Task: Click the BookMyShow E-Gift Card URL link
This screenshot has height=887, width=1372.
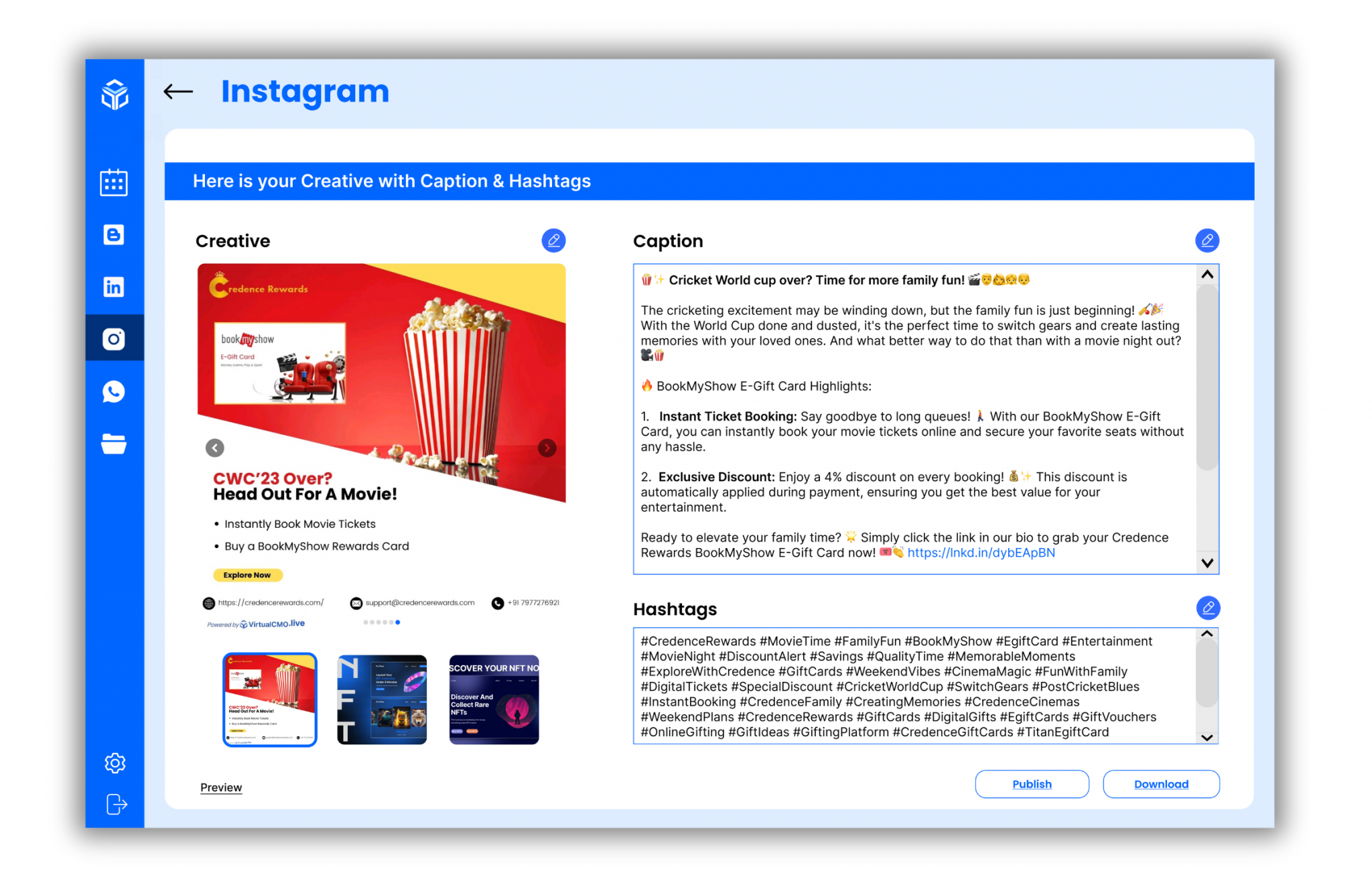Action: point(979,554)
